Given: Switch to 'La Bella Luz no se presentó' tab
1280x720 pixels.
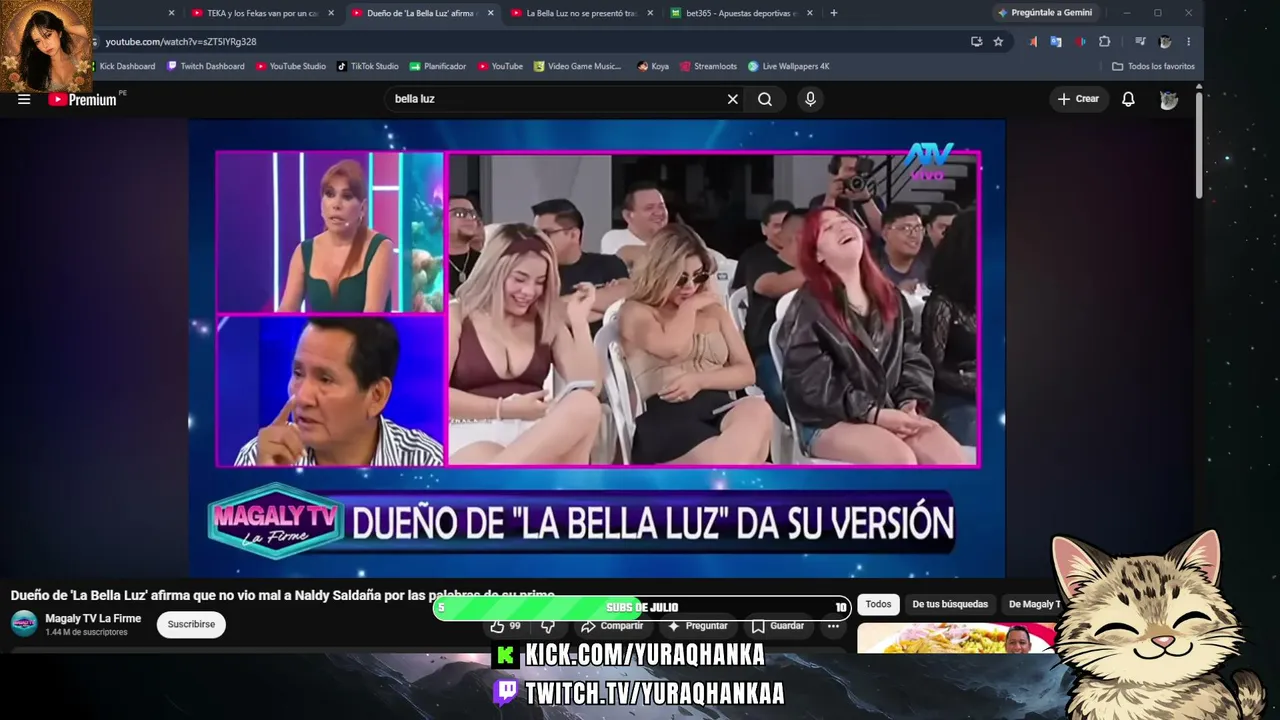Looking at the screenshot, I should click(580, 13).
